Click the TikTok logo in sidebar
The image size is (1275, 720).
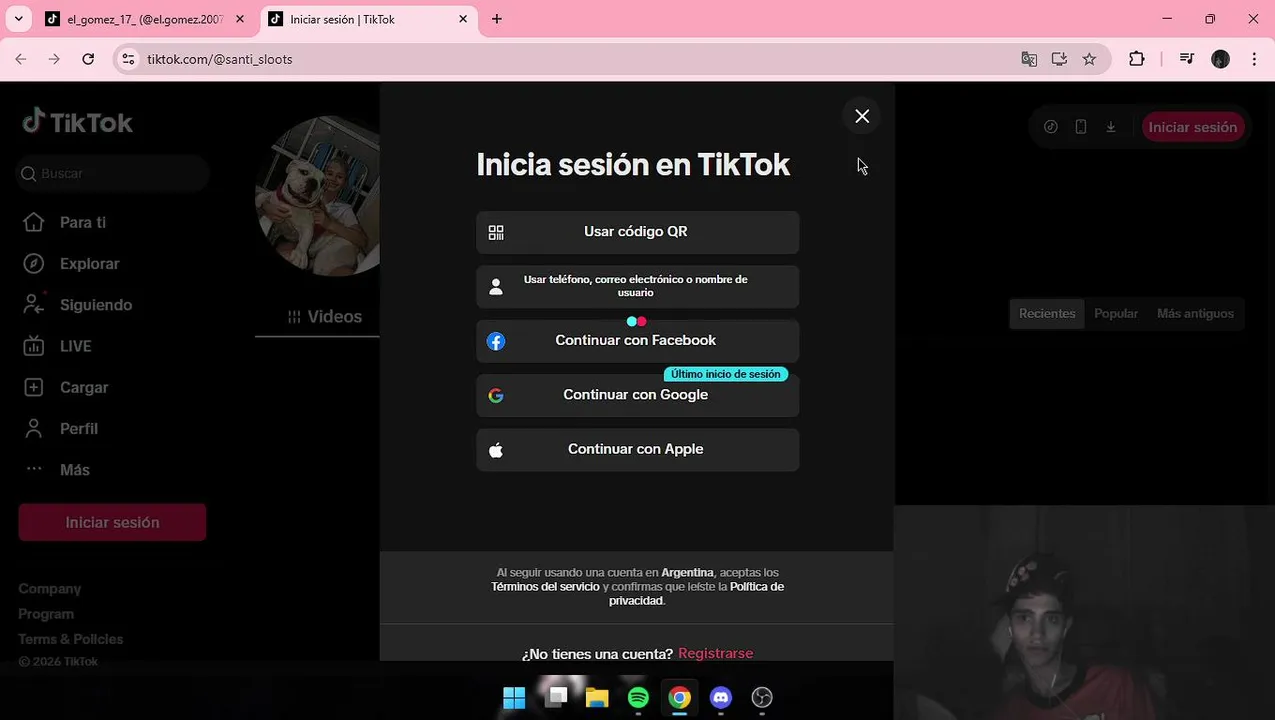pyautogui.click(x=78, y=122)
